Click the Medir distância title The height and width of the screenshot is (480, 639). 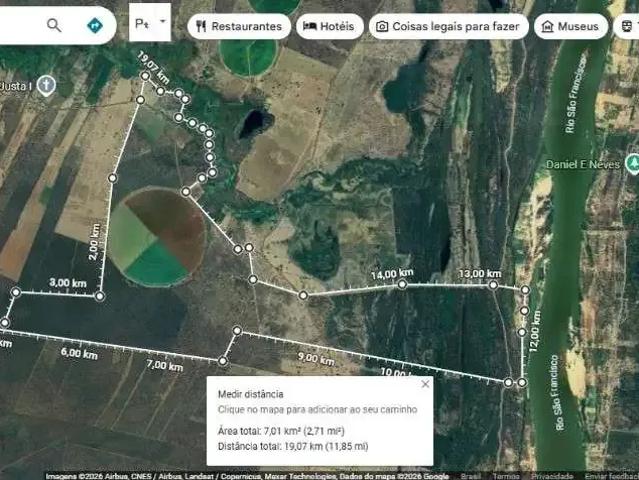coord(251,394)
